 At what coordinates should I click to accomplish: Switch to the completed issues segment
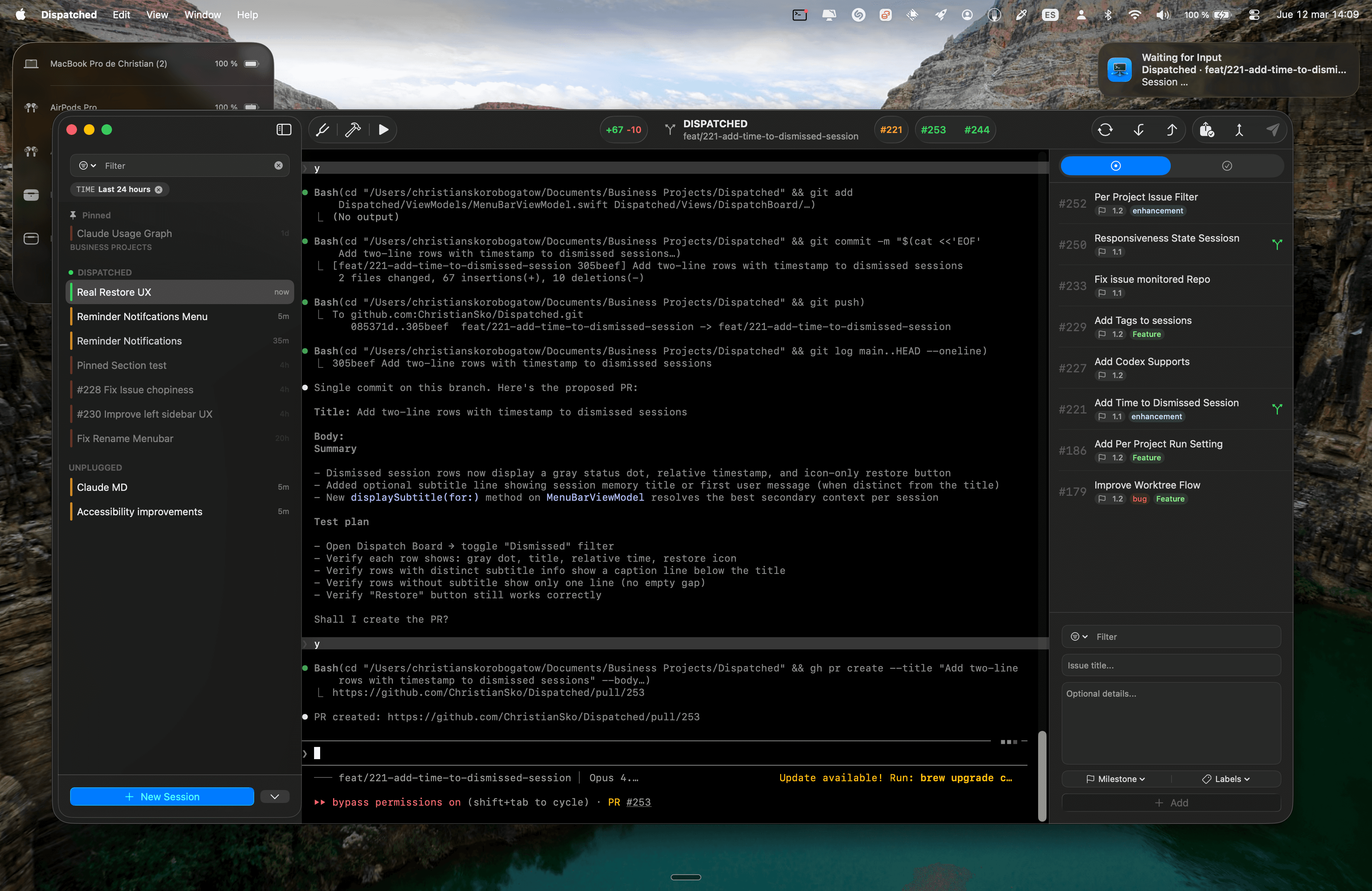1227,166
